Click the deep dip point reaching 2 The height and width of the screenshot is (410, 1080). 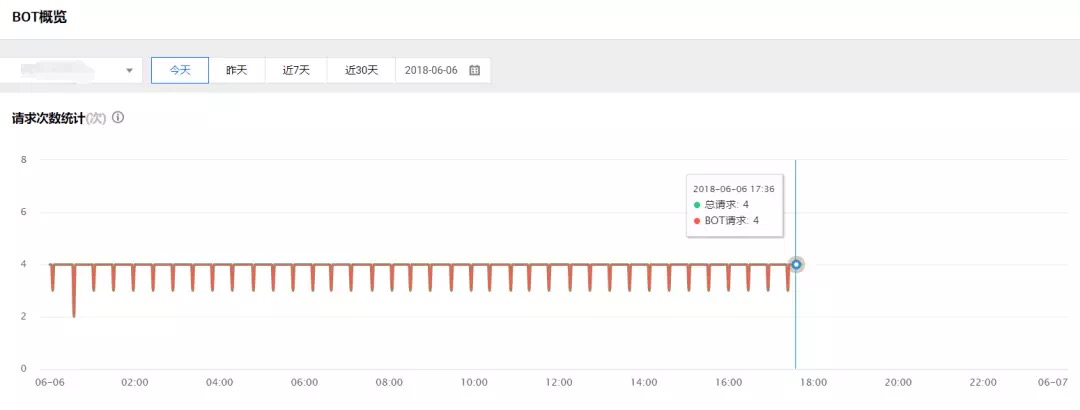(73, 316)
